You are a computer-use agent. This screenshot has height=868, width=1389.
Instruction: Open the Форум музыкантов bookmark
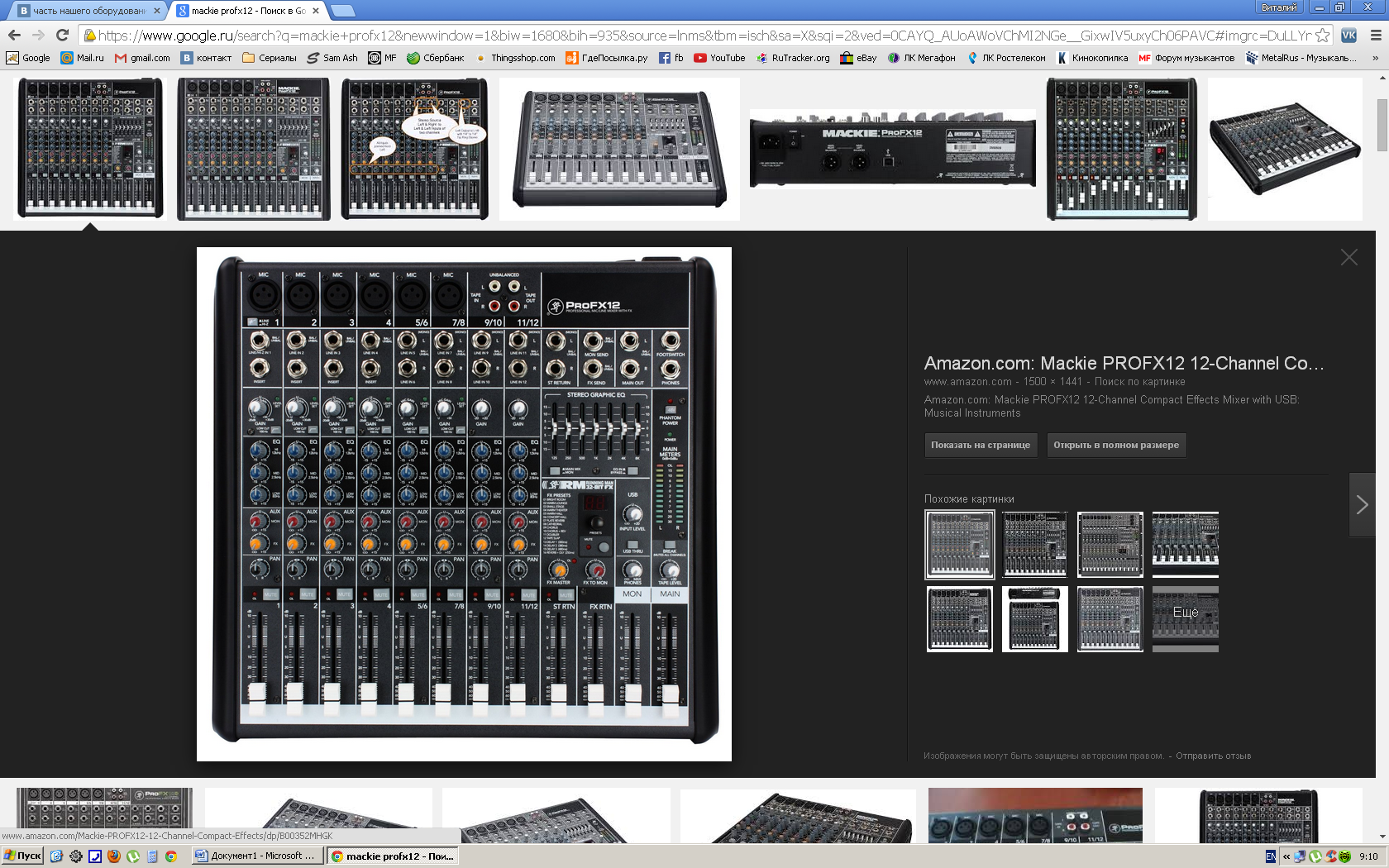[1186, 58]
